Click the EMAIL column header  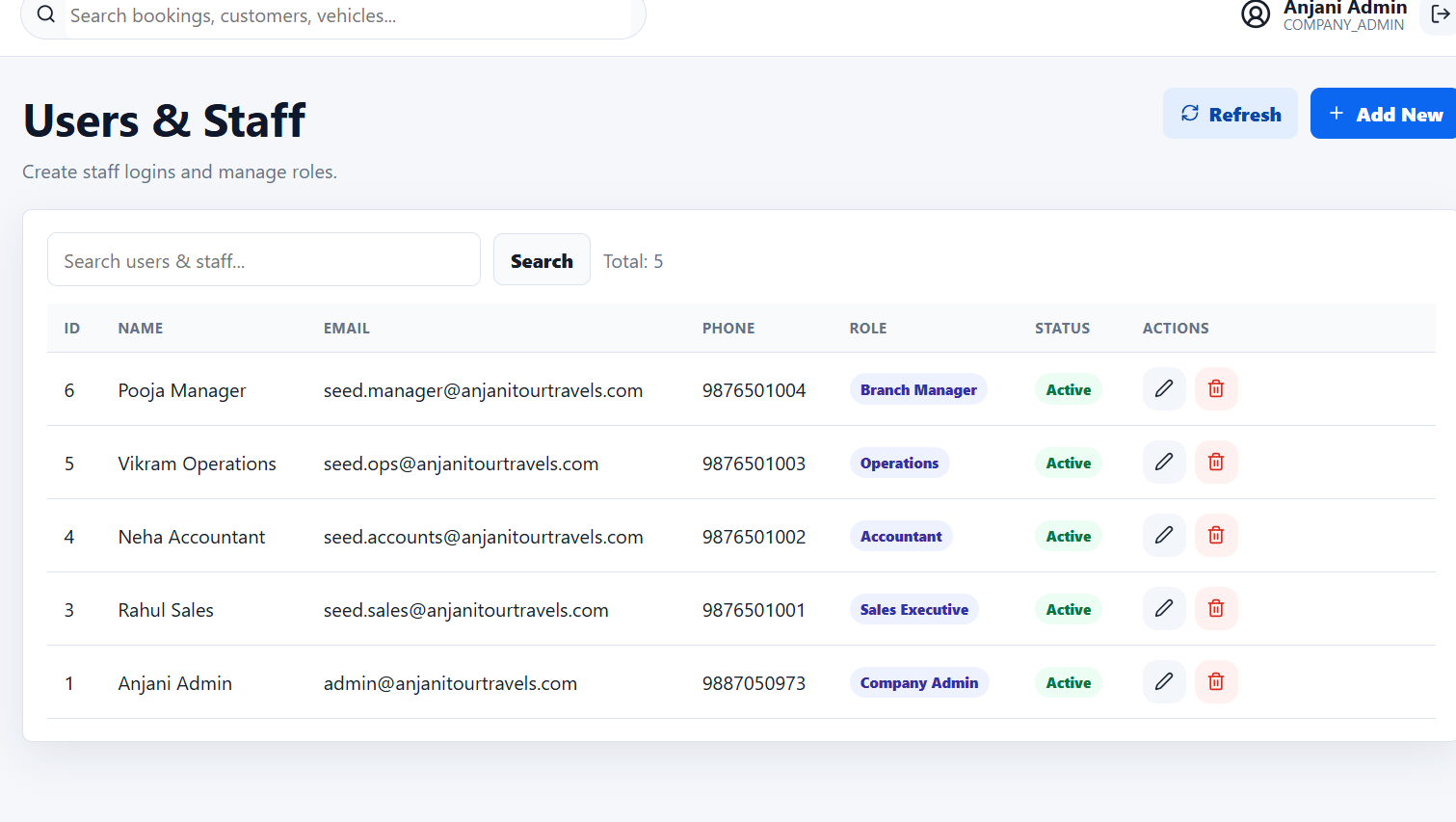347,328
